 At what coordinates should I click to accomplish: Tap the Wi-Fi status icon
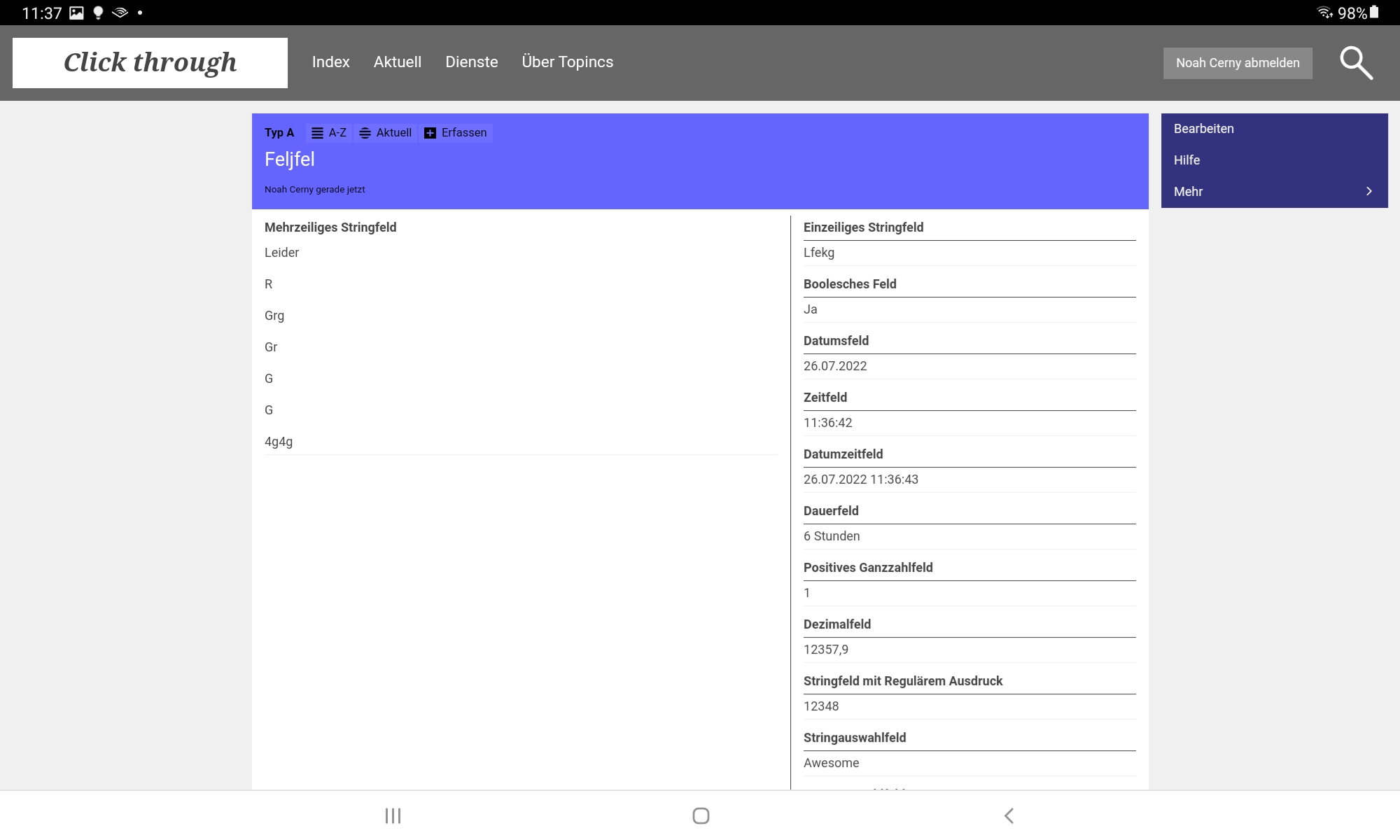click(1324, 13)
